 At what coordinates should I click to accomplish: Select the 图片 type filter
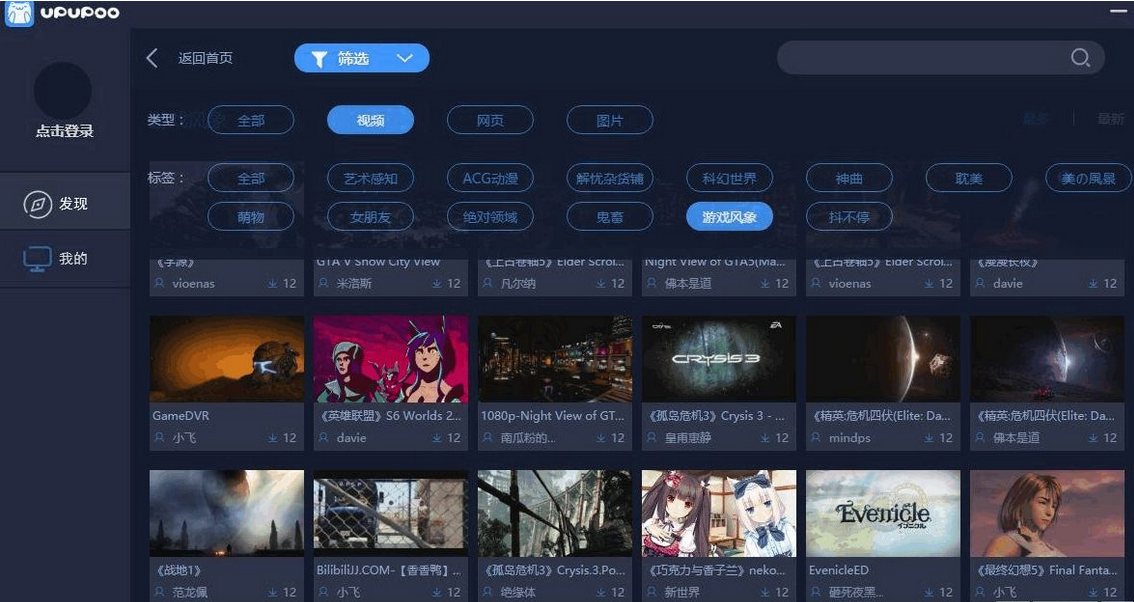[610, 120]
